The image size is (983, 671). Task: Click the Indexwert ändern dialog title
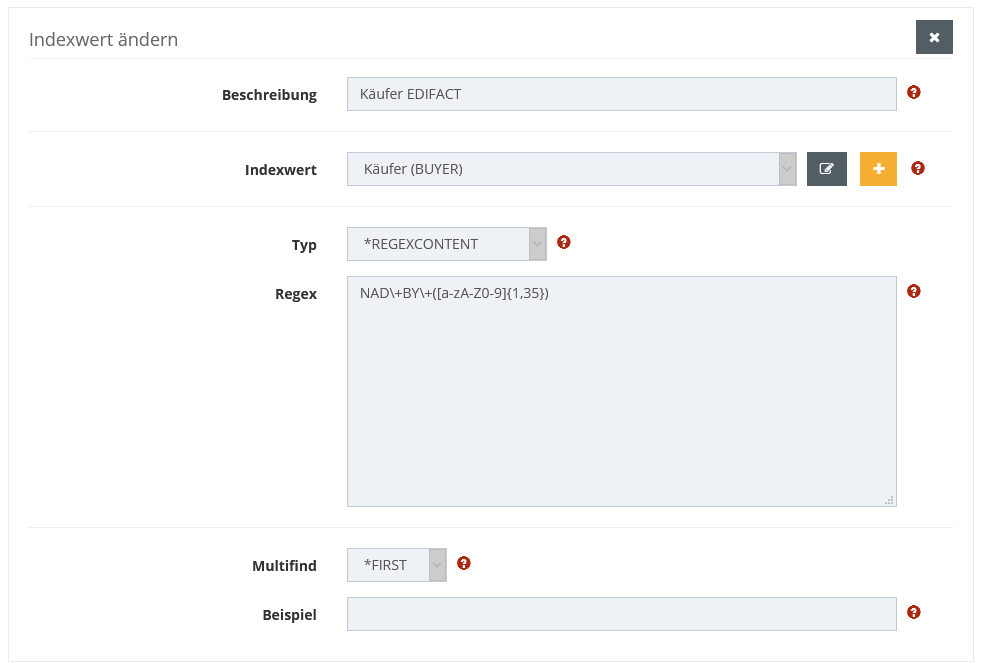click(x=103, y=40)
